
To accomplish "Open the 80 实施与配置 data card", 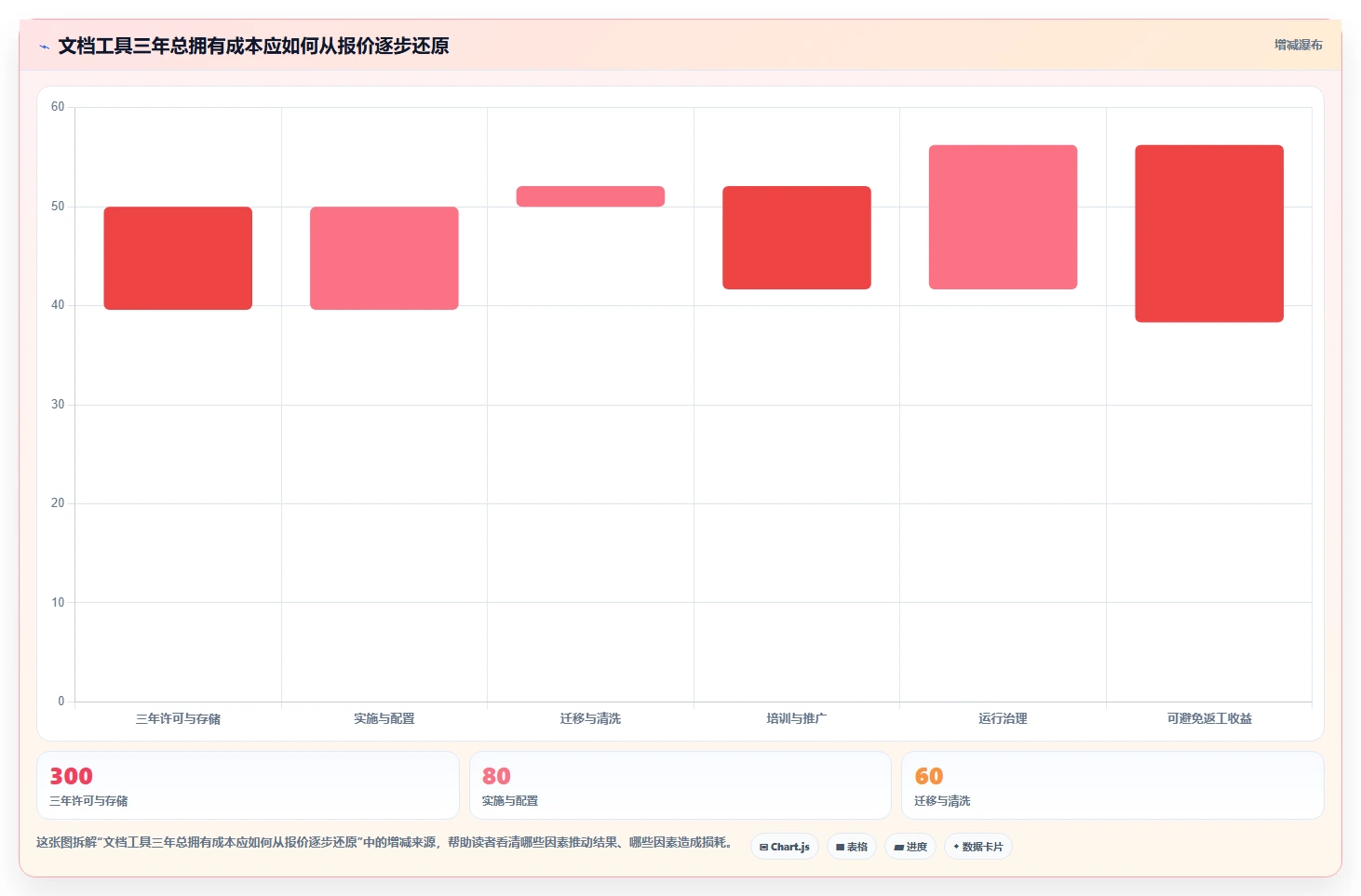I will coord(680,785).
